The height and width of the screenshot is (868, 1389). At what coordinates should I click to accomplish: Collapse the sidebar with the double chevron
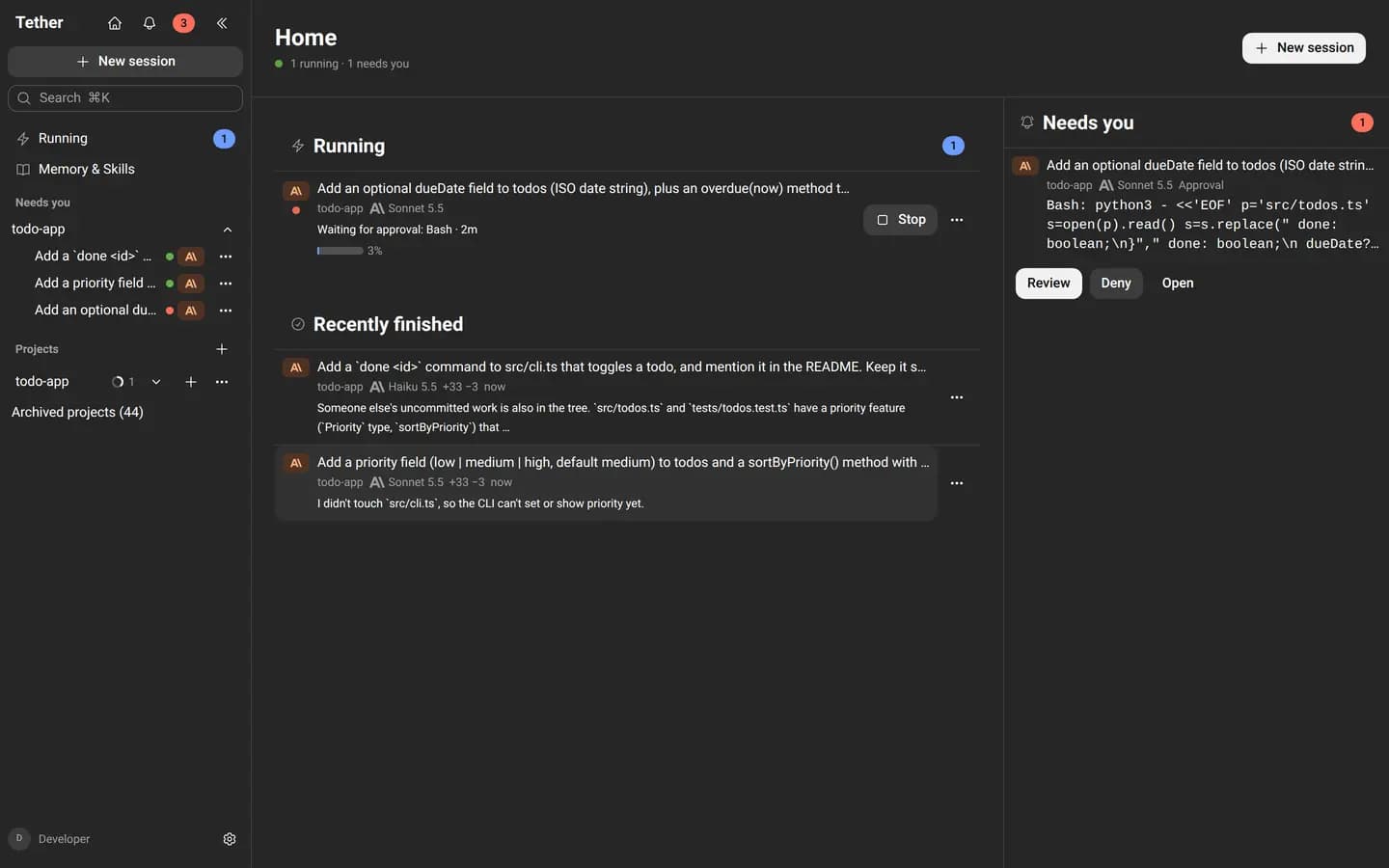click(x=222, y=23)
